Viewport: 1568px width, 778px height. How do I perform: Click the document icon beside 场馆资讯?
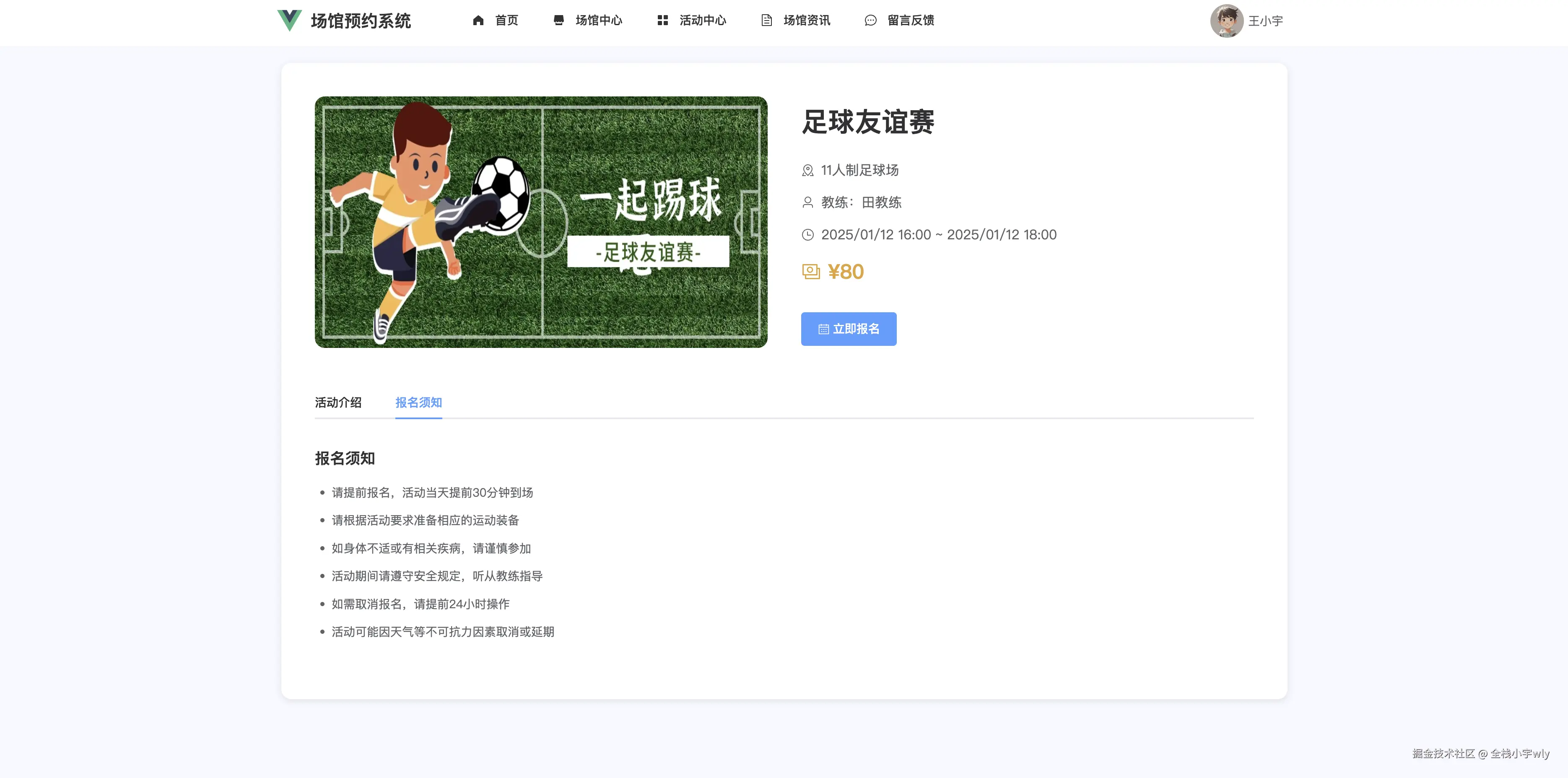click(x=766, y=20)
